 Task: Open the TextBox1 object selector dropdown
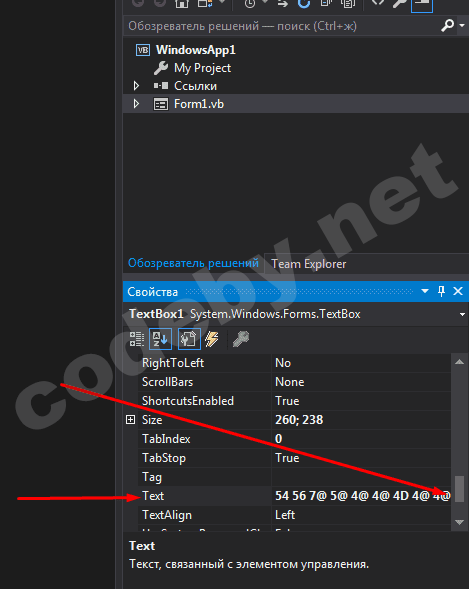click(462, 314)
